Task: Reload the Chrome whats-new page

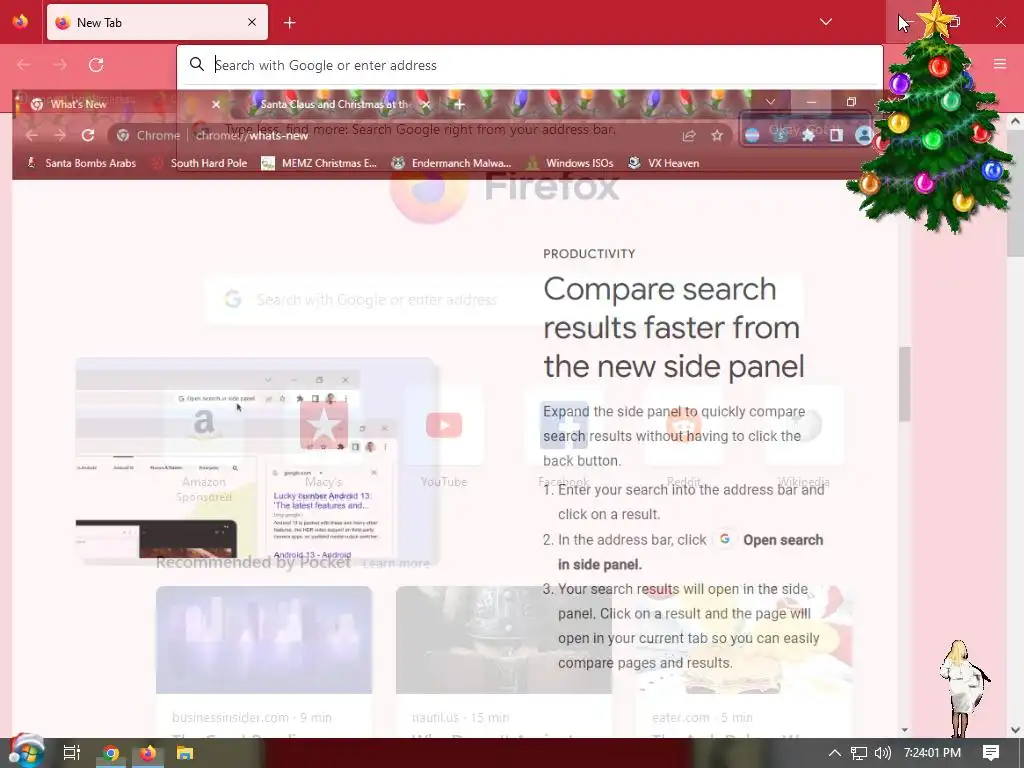Action: [x=88, y=135]
